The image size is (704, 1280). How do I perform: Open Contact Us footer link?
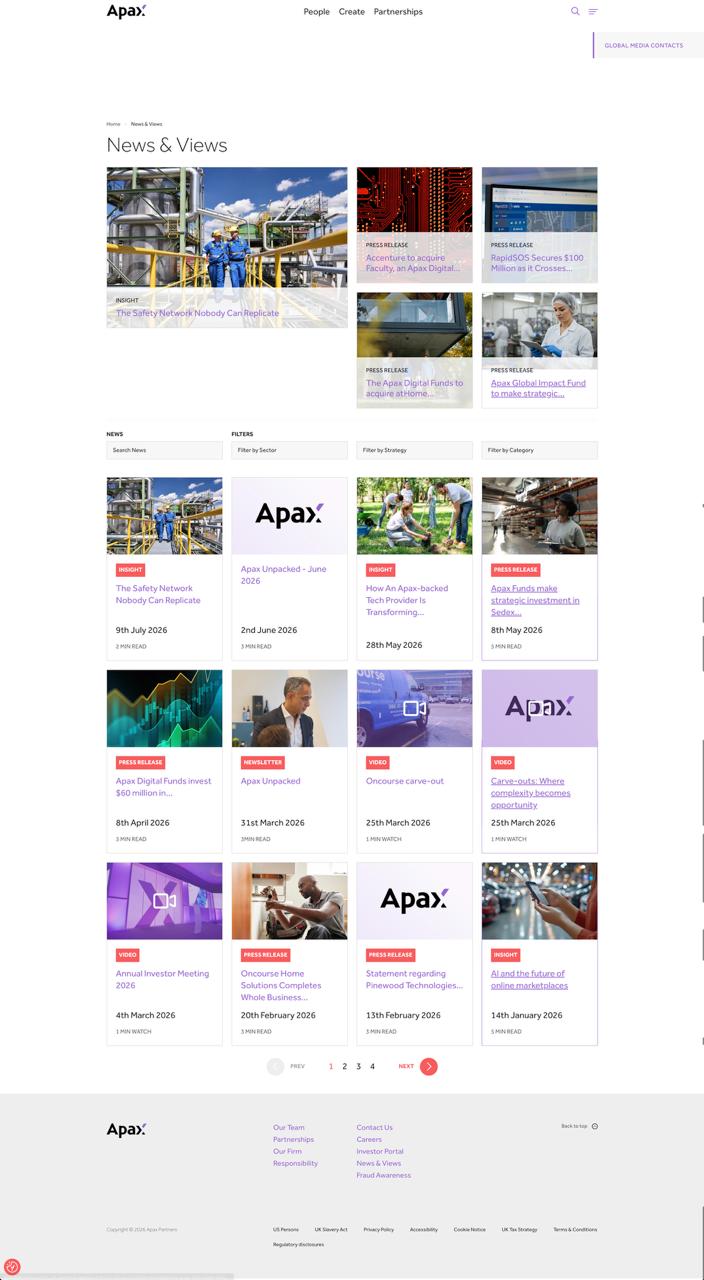pos(374,1127)
